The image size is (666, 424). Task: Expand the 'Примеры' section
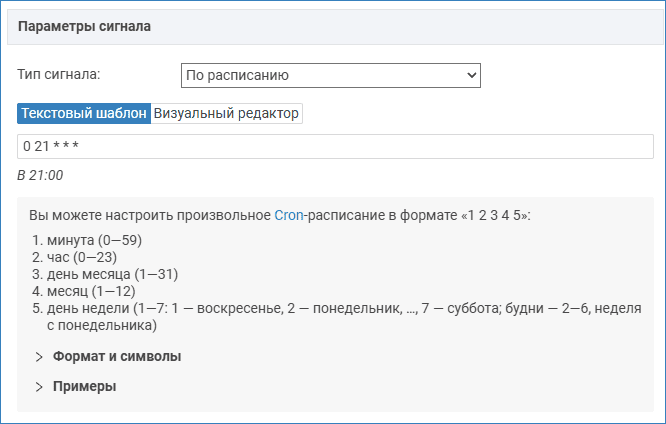85,387
